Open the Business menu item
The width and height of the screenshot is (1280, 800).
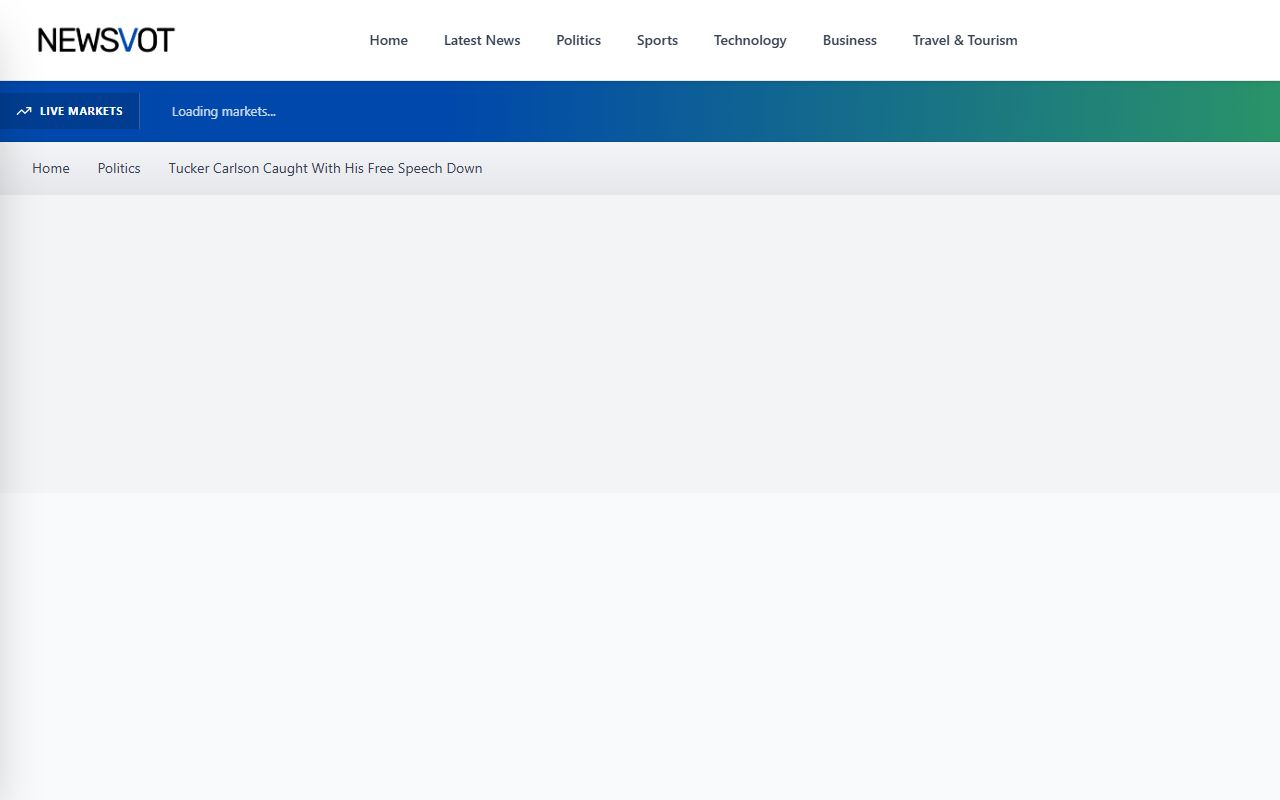point(849,40)
